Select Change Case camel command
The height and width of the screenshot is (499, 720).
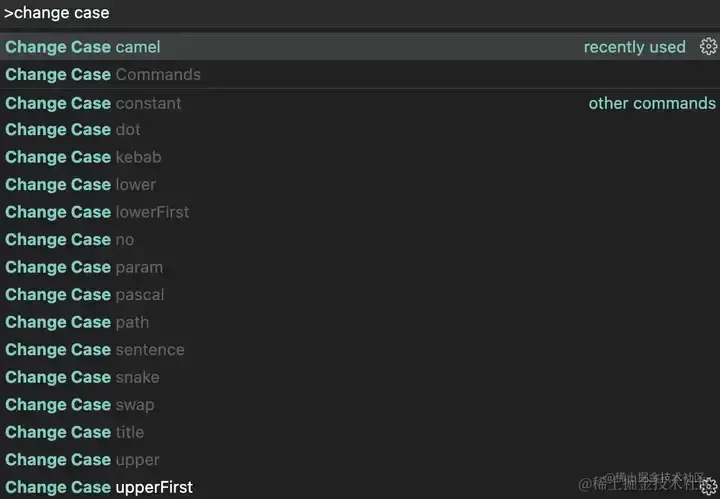coord(360,46)
